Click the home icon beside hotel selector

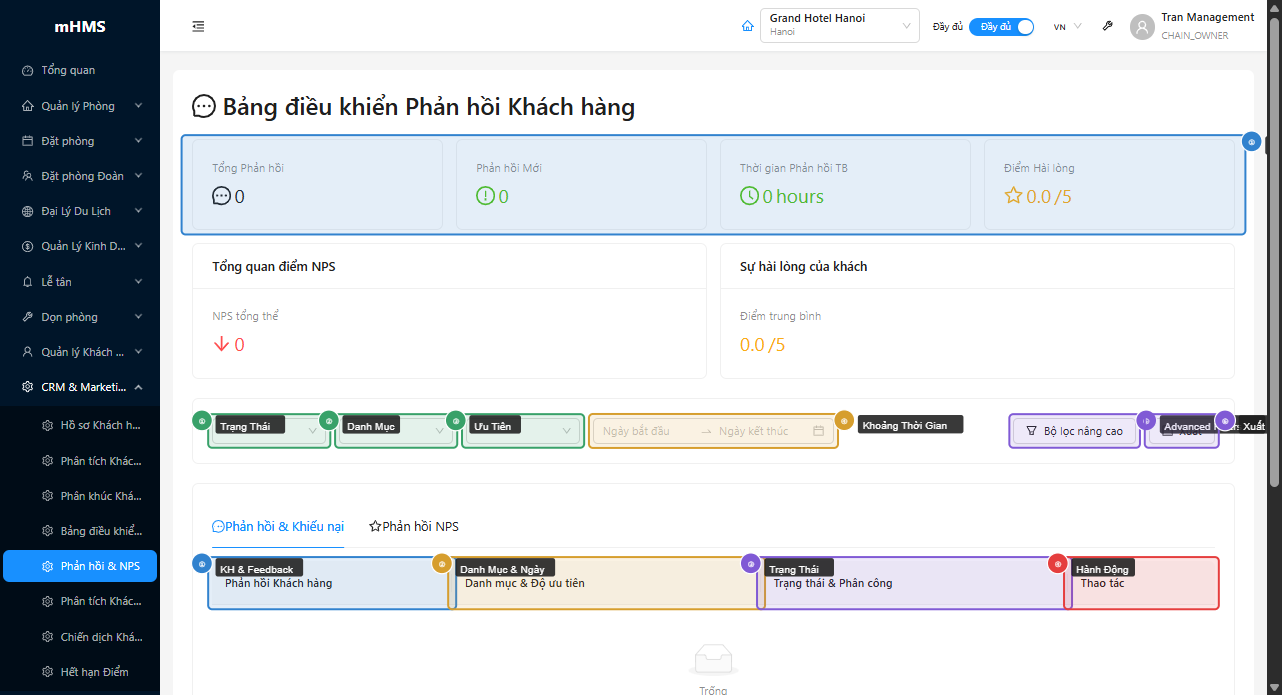click(x=747, y=27)
